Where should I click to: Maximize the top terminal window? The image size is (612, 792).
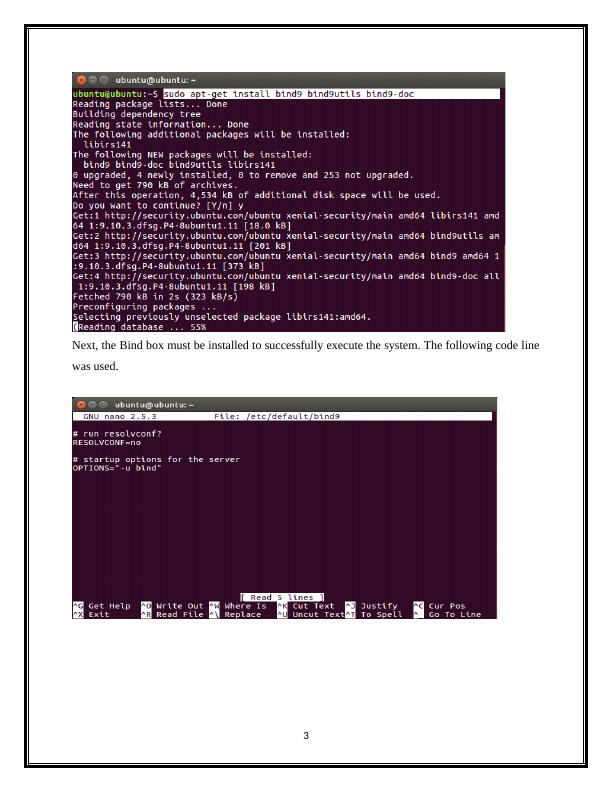[x=104, y=80]
